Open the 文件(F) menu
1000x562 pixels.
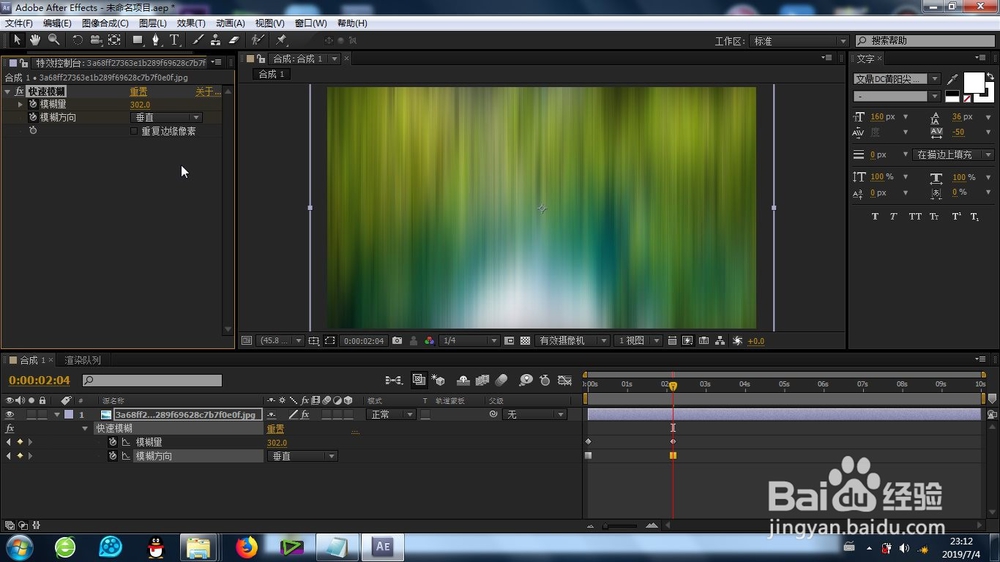tap(19, 23)
